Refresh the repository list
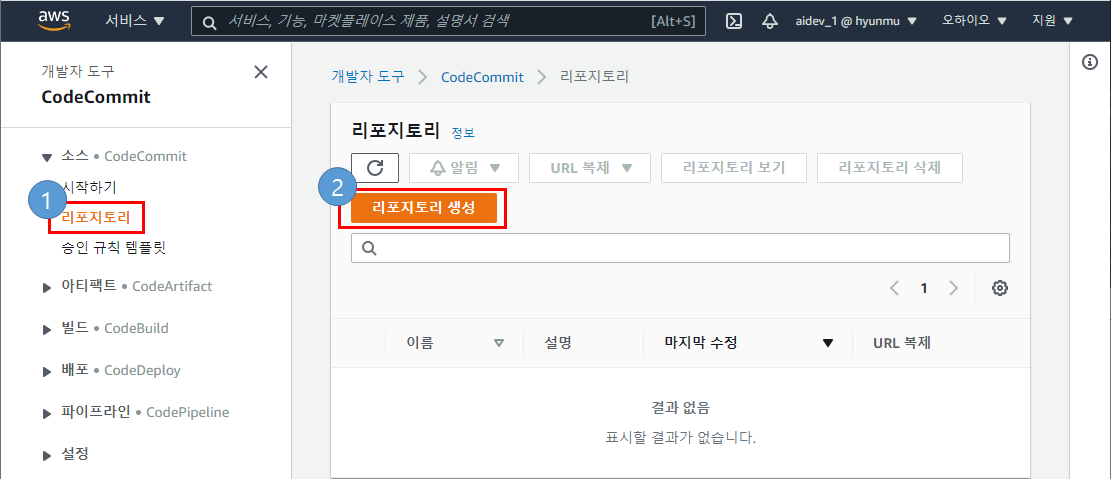The image size is (1111, 479). tap(376, 168)
